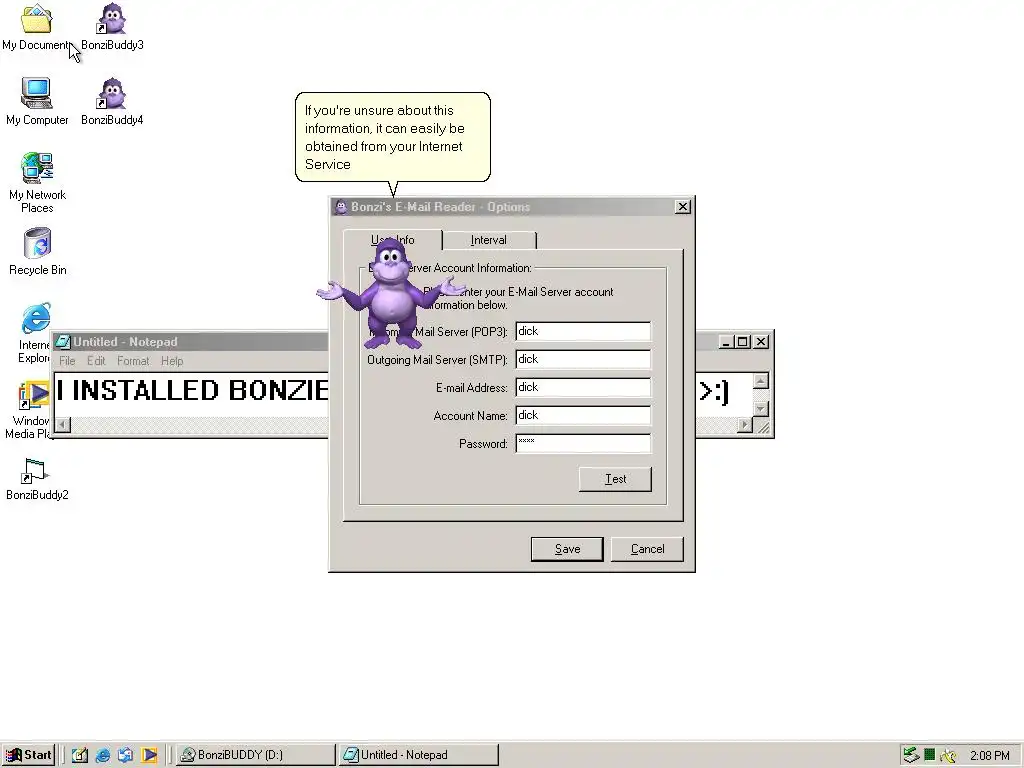Switch to Untitled - Notepad taskbar button
The image size is (1024, 768).
419,755
